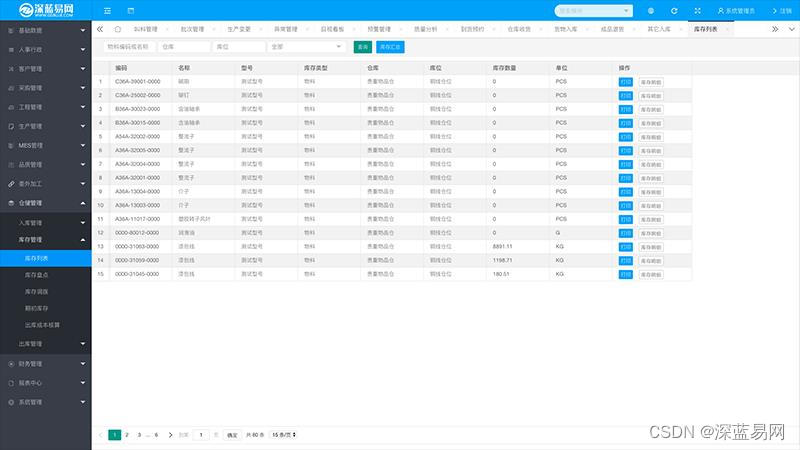Switch to the 生产变更 tab
The height and width of the screenshot is (450, 800).
(x=239, y=29)
